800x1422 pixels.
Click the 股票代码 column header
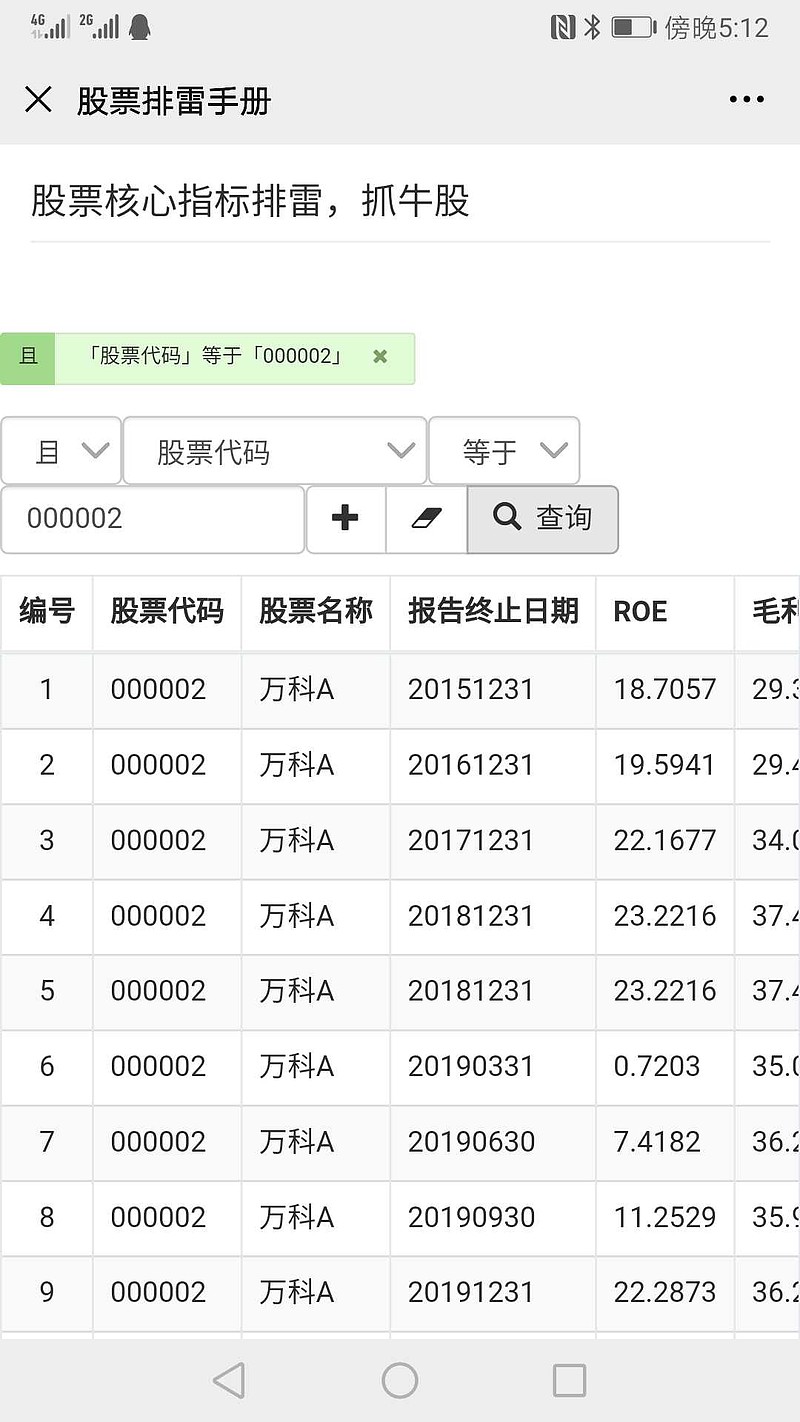click(x=167, y=611)
